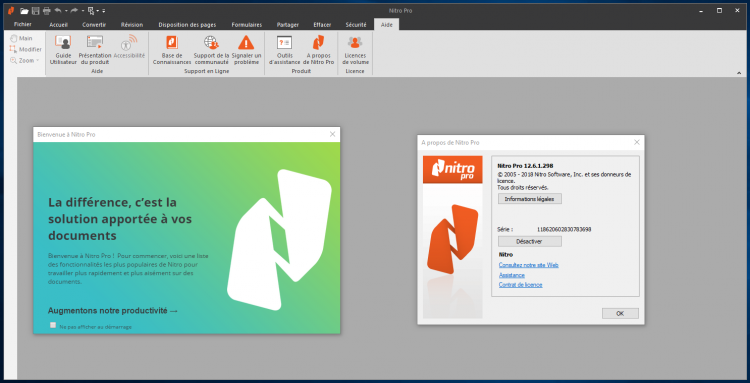The image size is (750, 383).
Task: Close the Bienvenue à Nitro Pro dialog
Action: (x=332, y=134)
